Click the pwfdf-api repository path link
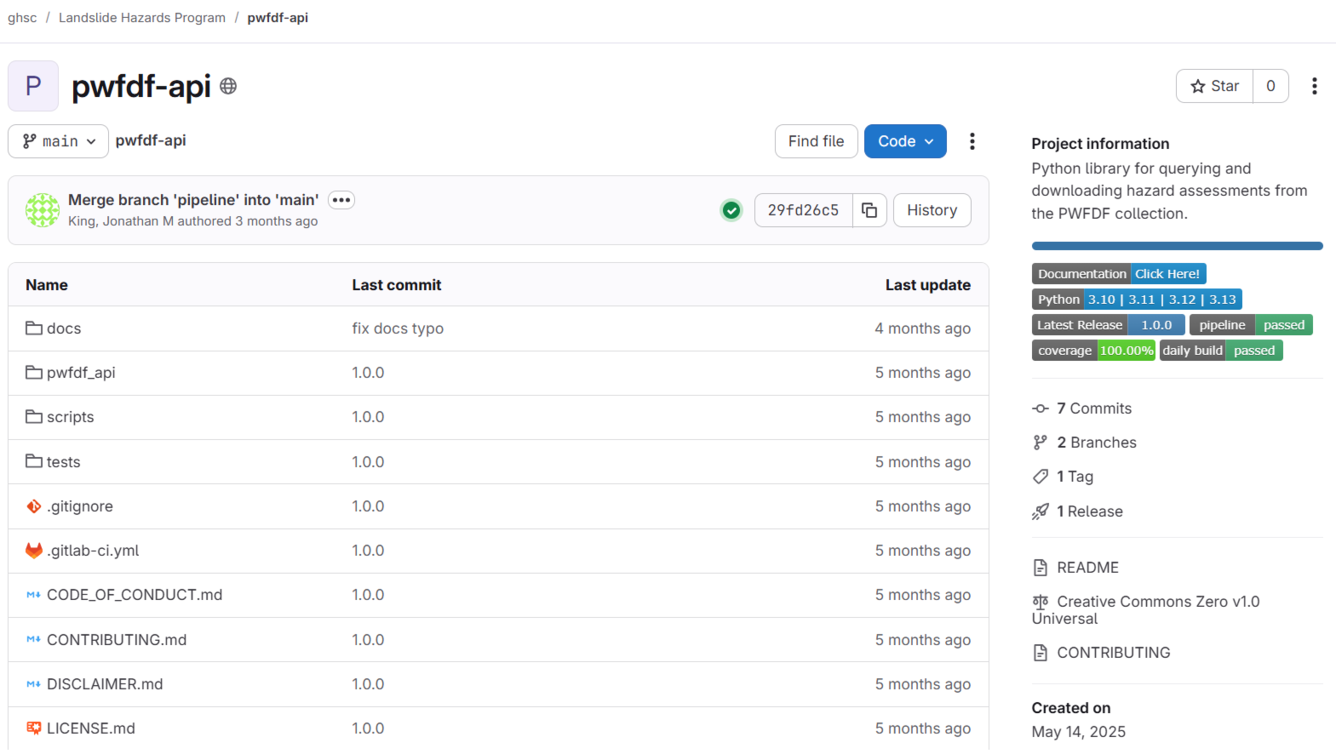This screenshot has width=1336, height=754. (151, 141)
